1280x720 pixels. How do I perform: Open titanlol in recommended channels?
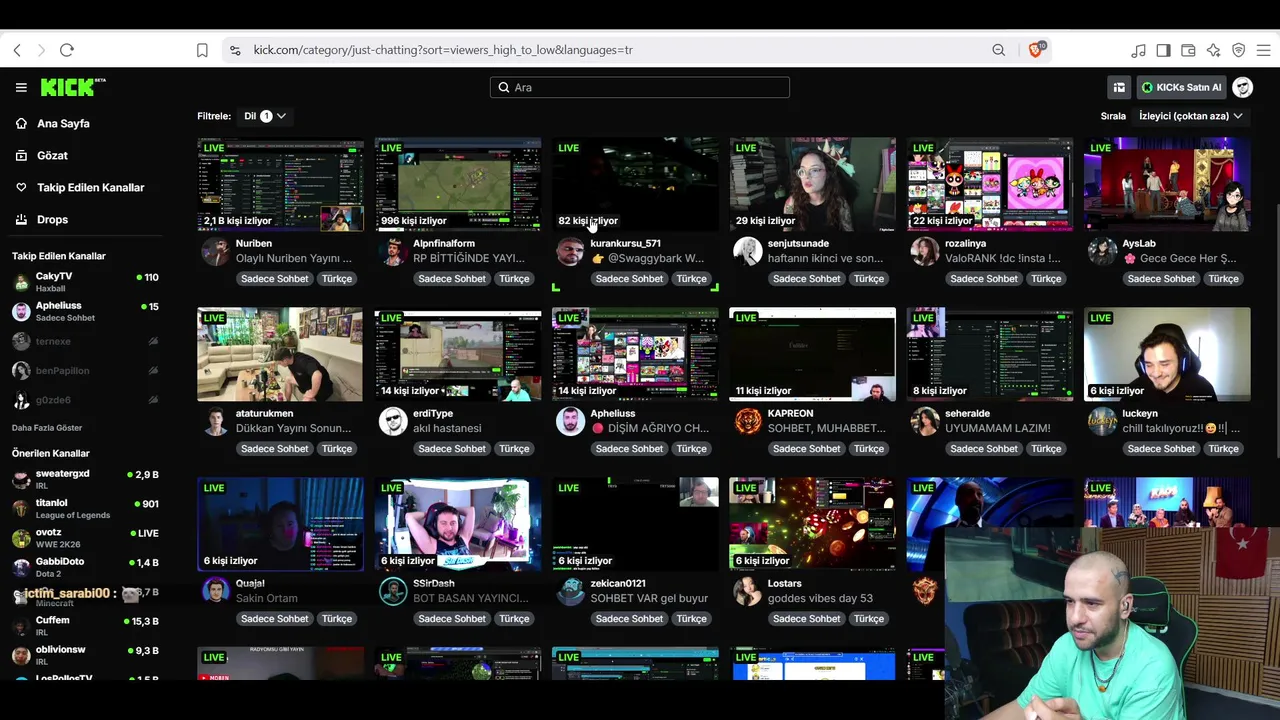pos(85,508)
